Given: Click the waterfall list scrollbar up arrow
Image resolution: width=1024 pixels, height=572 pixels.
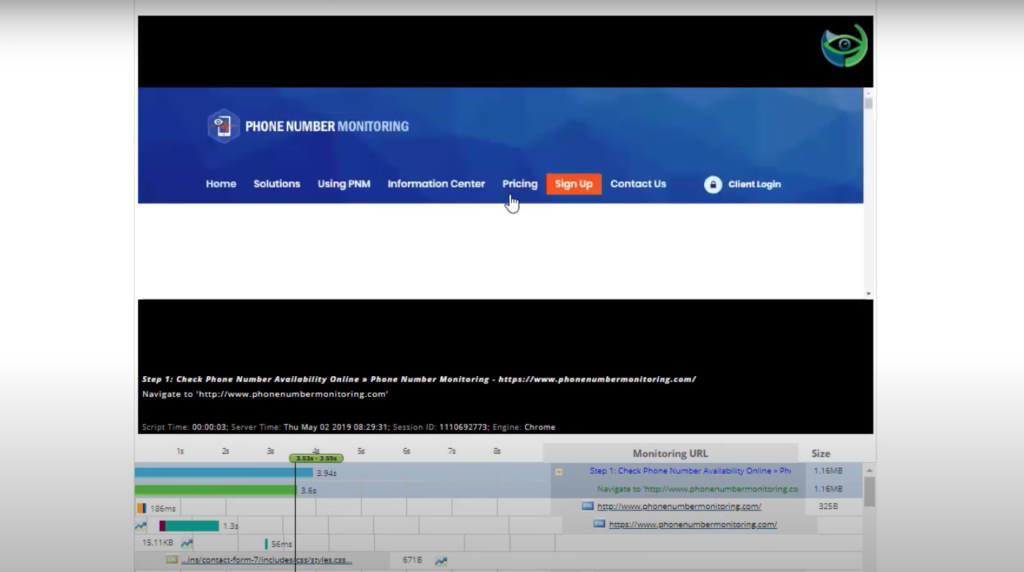Looking at the screenshot, I should 869,470.
